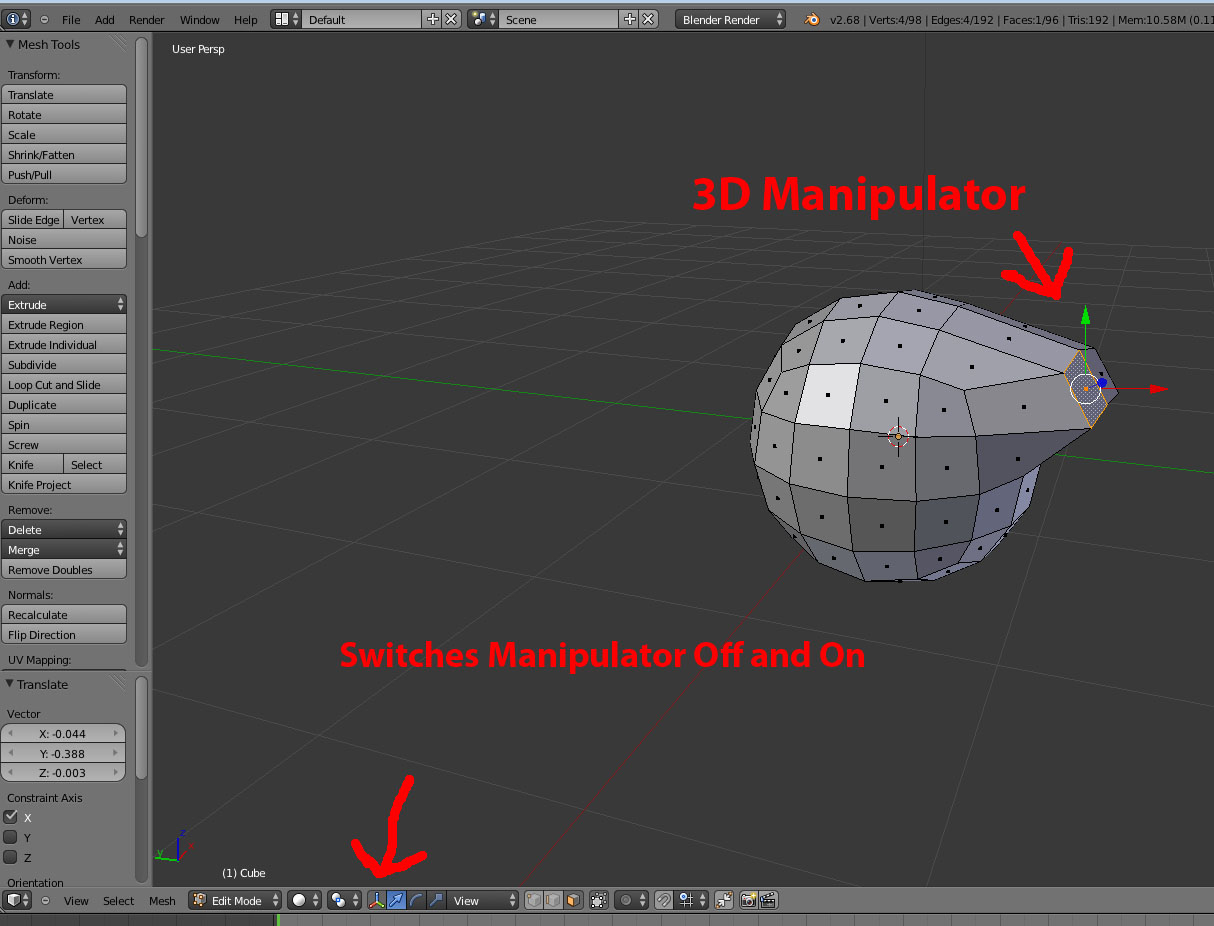Switch to vertex select mode
This screenshot has width=1214, height=926.
535,900
